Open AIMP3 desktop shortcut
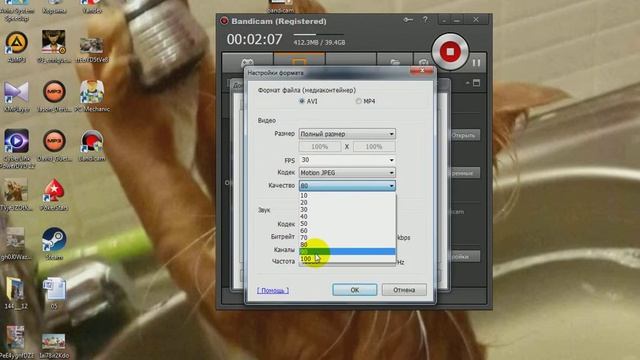Viewport: 640px width, 360px height. click(16, 47)
